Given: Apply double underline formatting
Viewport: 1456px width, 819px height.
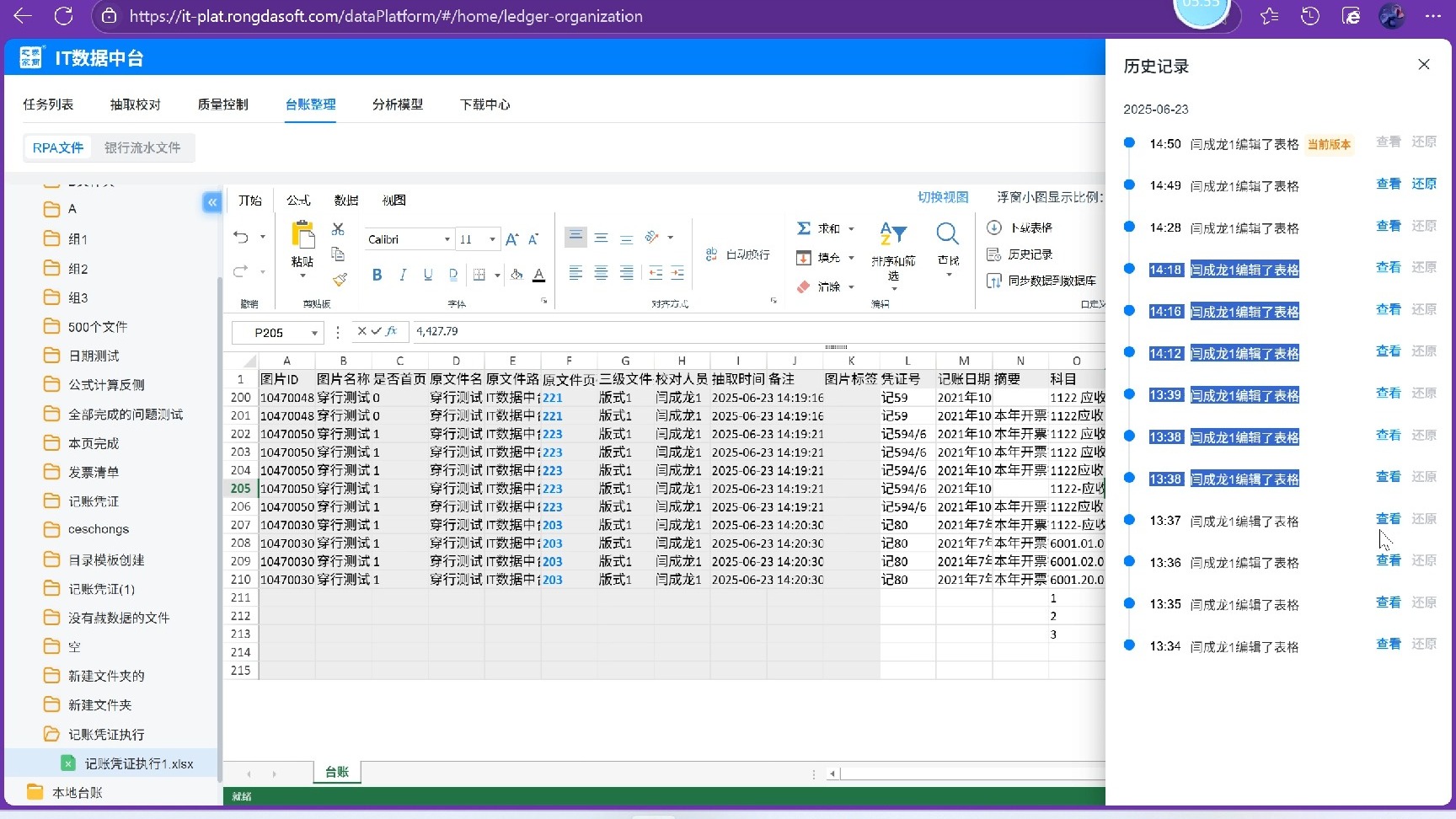Looking at the screenshot, I should (453, 275).
